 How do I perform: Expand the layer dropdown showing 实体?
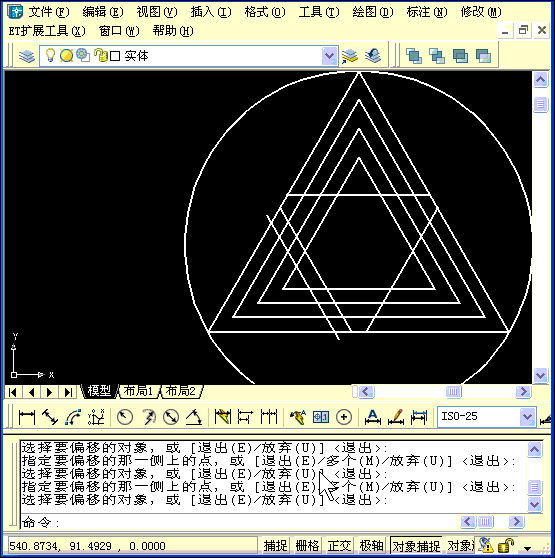[329, 56]
